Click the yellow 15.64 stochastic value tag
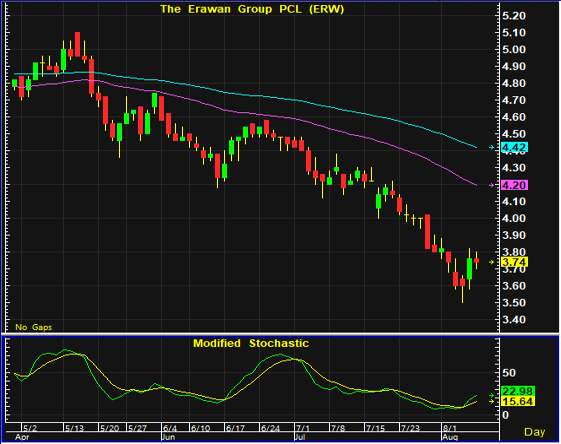 518,401
